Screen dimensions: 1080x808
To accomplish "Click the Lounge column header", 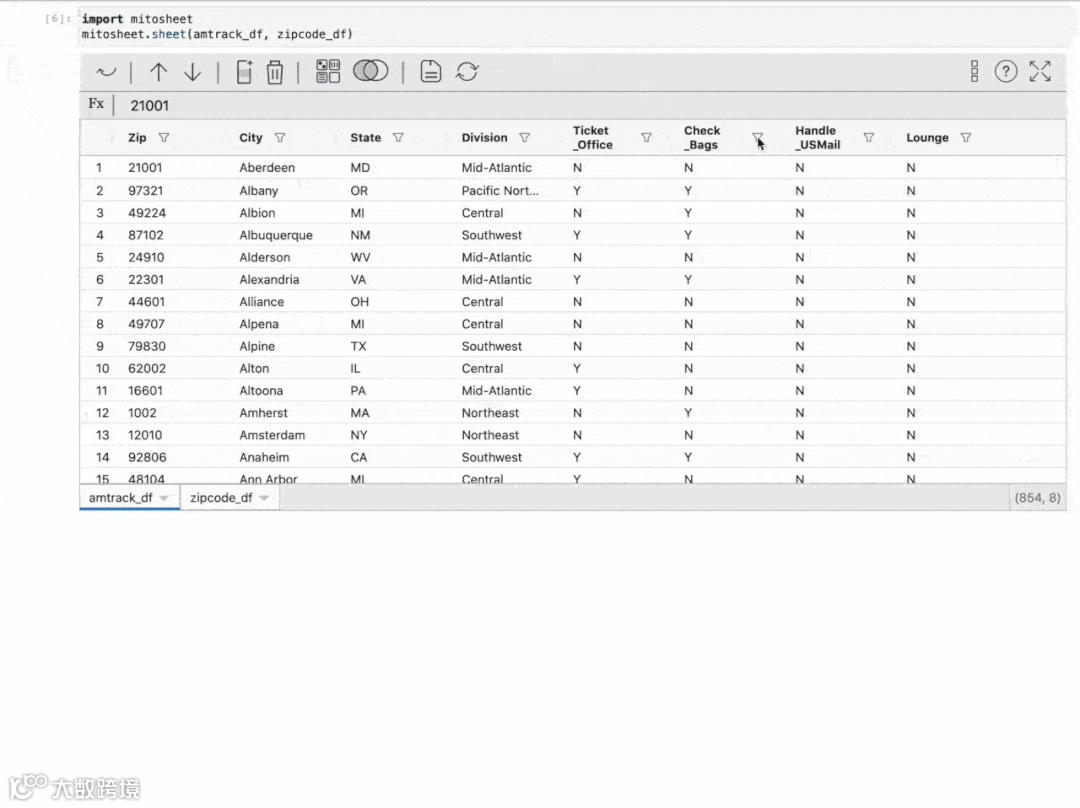I will (x=927, y=138).
